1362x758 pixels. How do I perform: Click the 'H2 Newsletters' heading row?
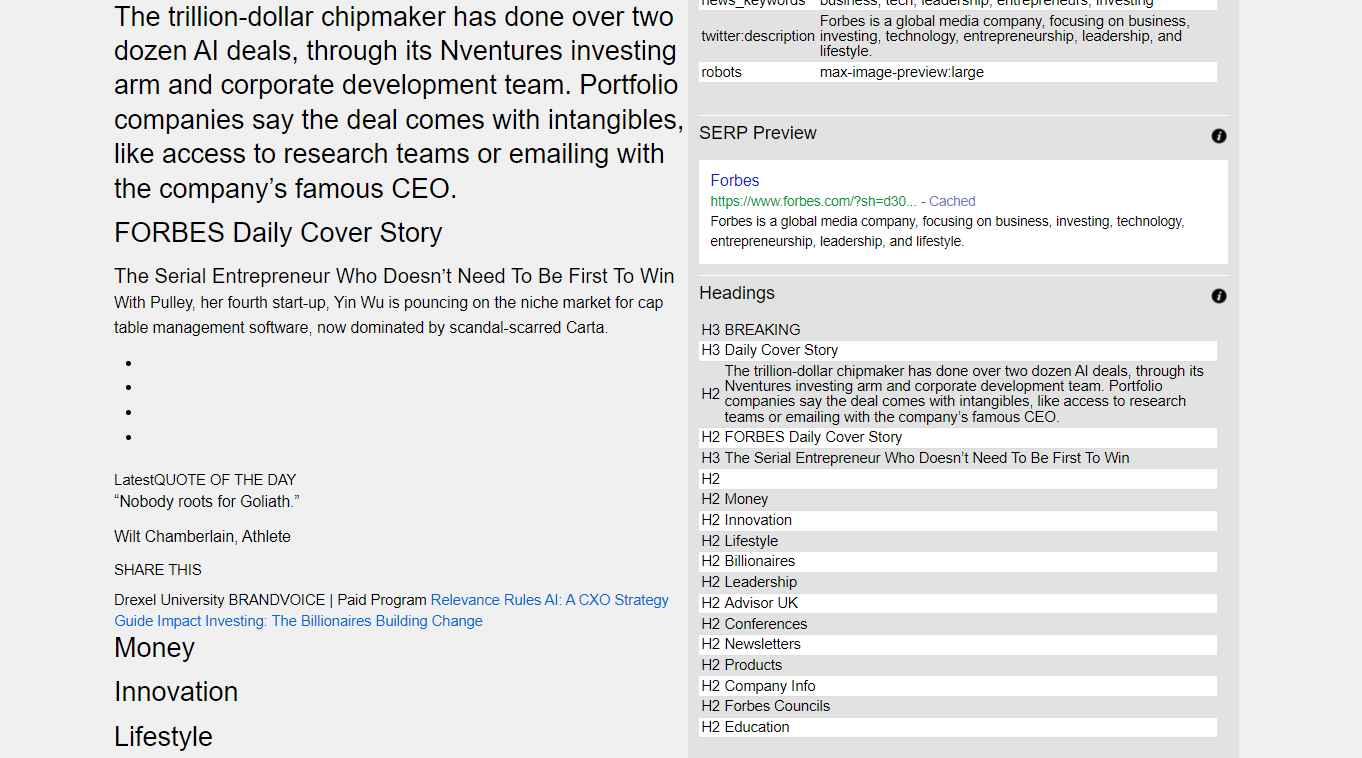click(958, 644)
